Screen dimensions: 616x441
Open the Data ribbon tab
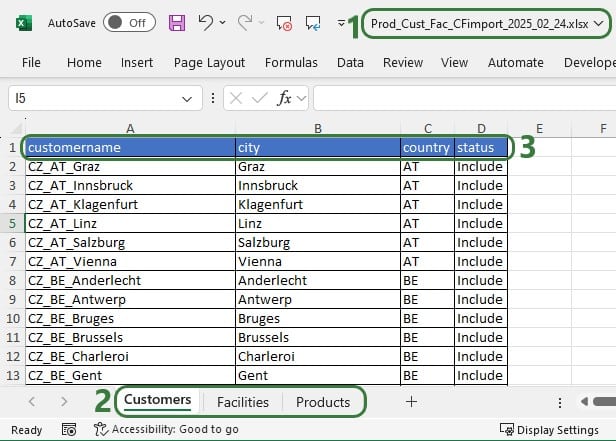(350, 62)
